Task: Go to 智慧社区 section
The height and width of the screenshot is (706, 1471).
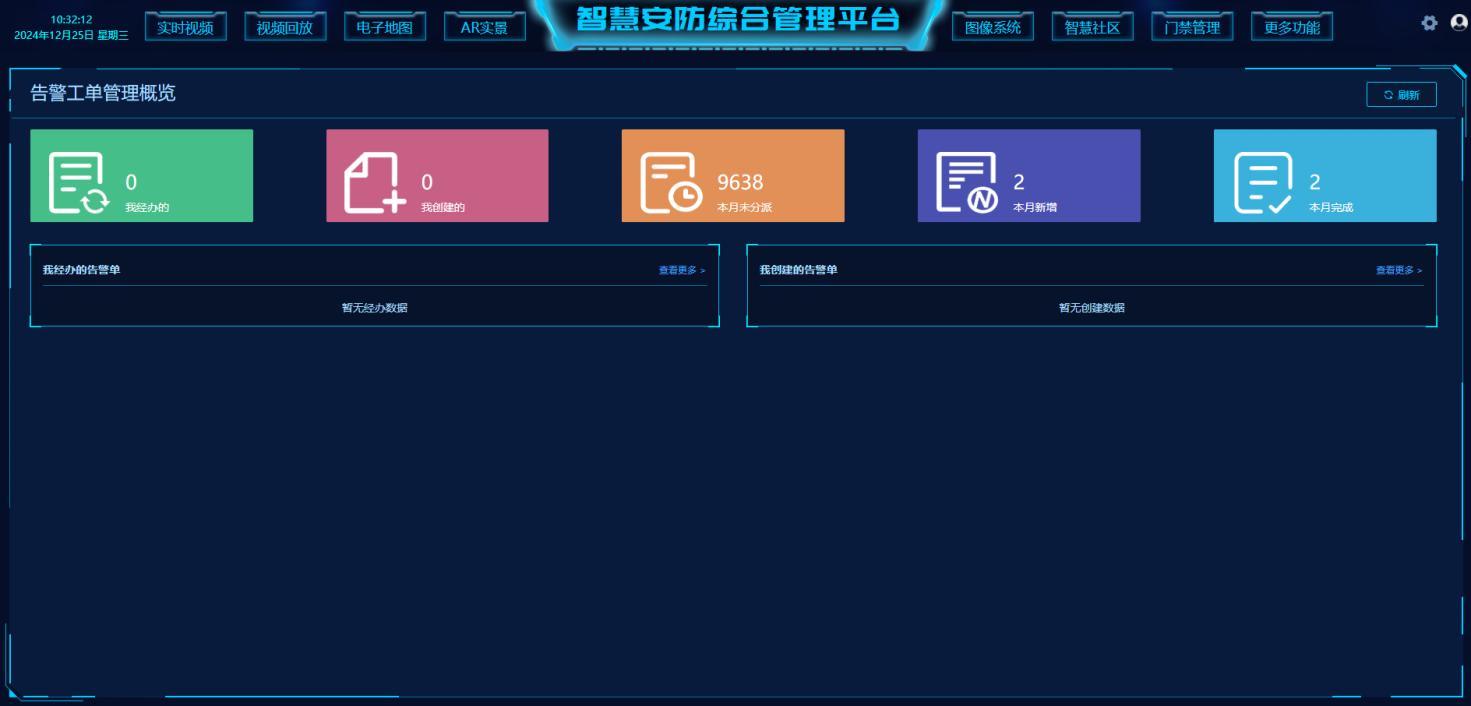Action: tap(1093, 27)
